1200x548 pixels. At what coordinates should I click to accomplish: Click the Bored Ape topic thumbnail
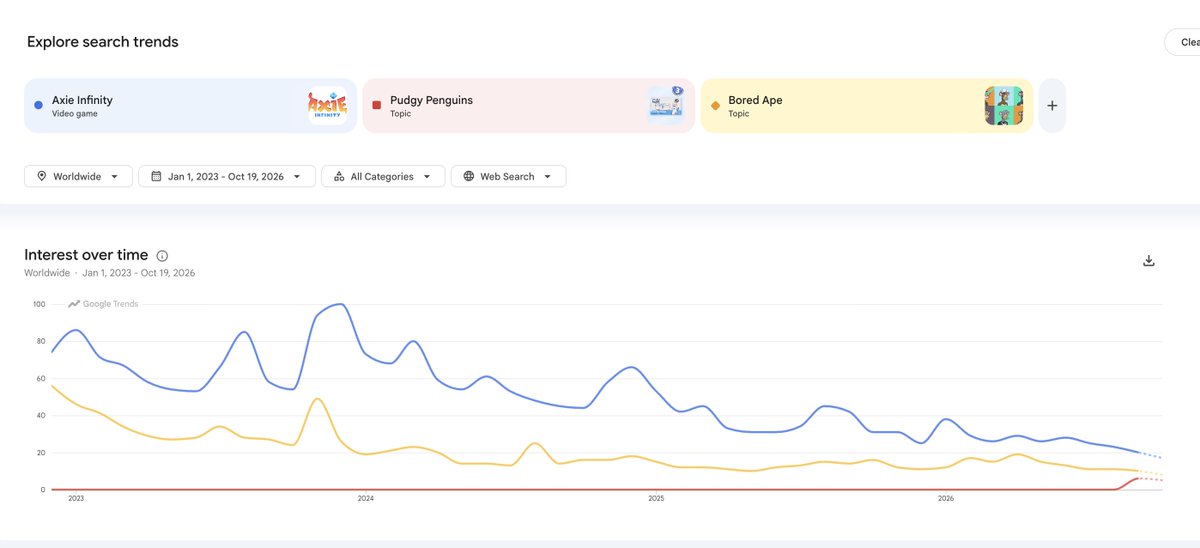pyautogui.click(x=1004, y=105)
